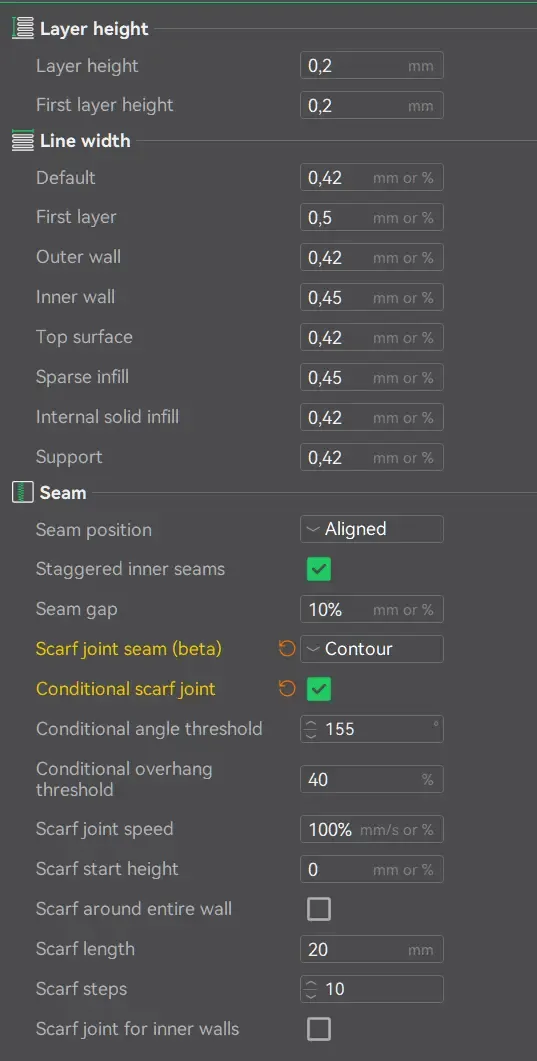Click the Scarf joint seam (beta) label

[129, 649]
